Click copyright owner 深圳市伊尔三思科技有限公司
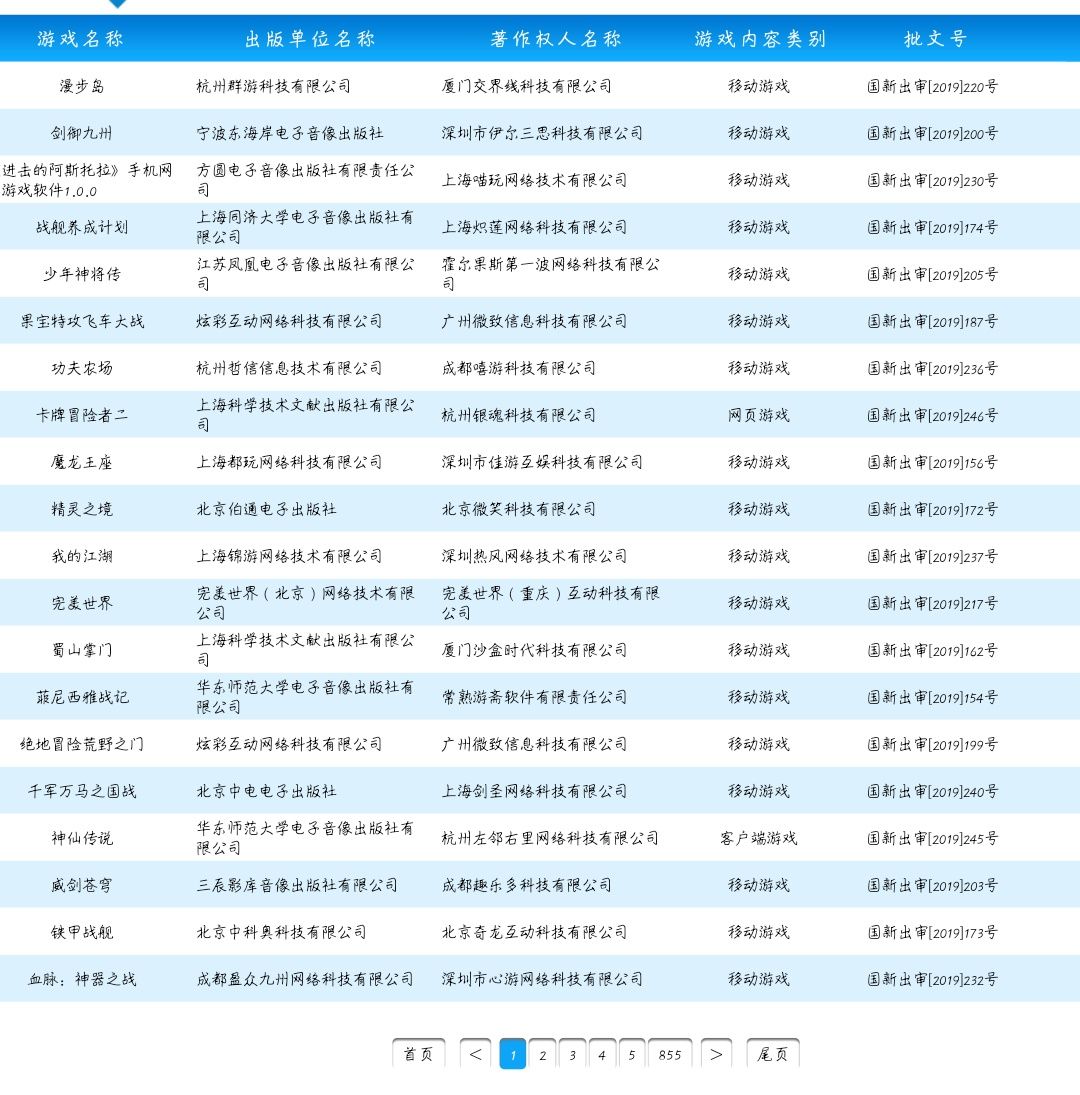1080x1095 pixels. (x=542, y=133)
